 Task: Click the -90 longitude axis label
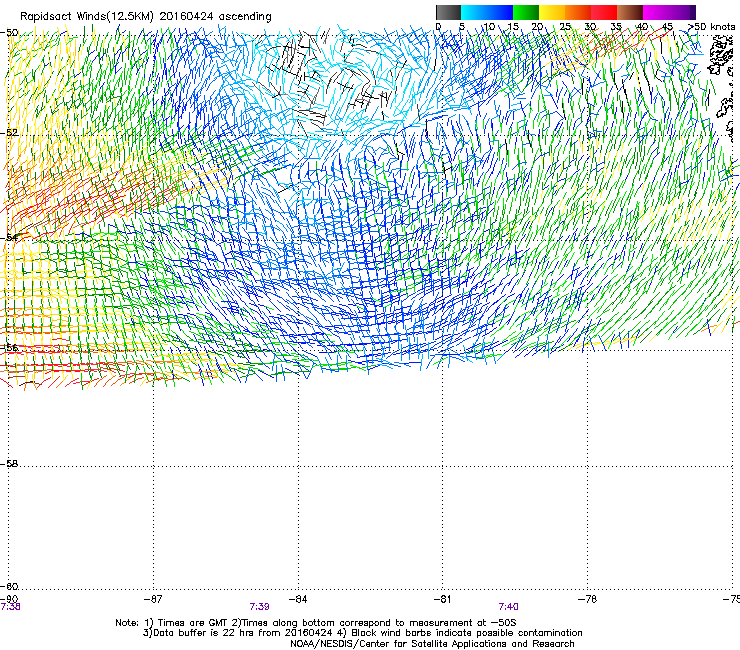point(9,599)
